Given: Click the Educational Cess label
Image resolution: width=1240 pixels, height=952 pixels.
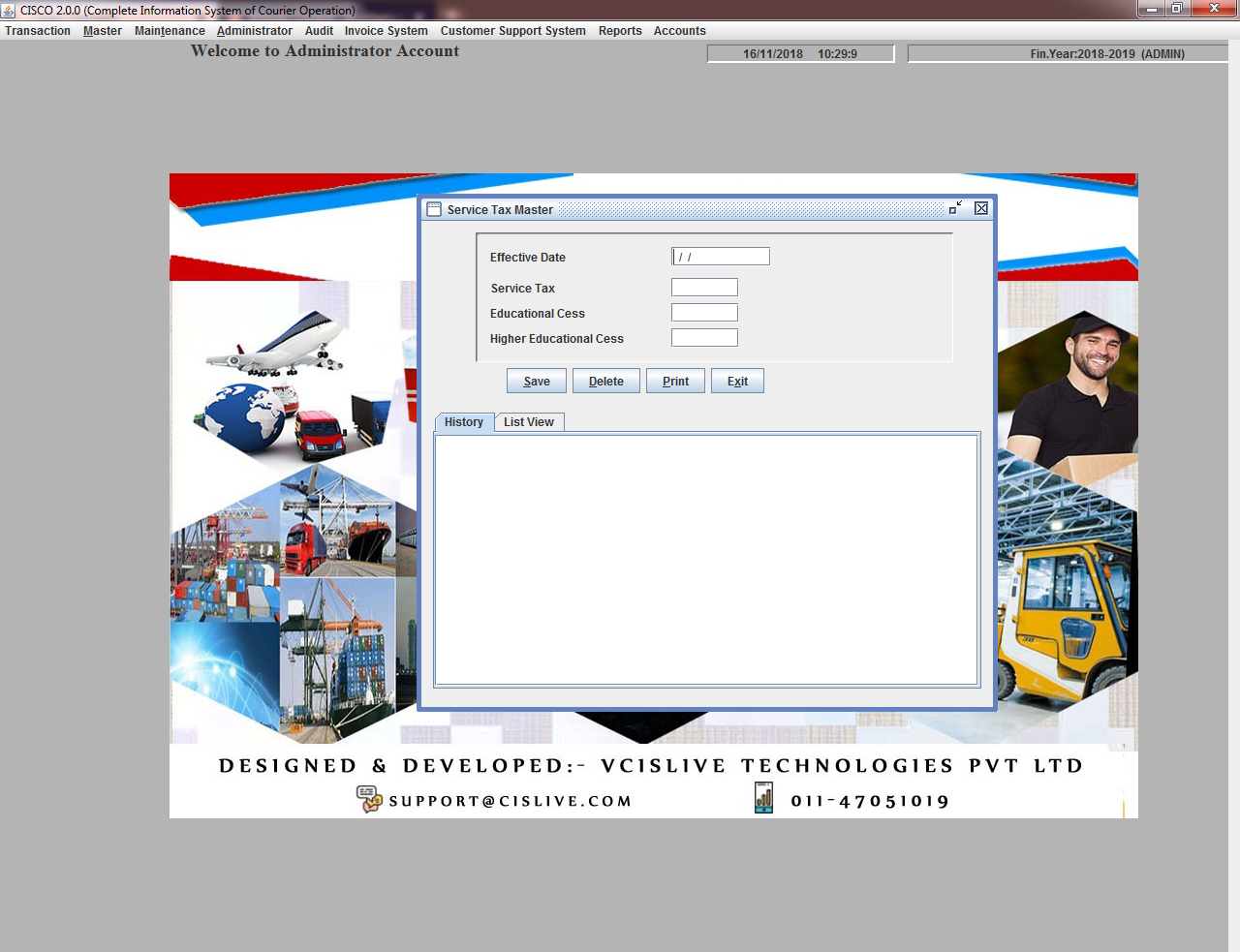Looking at the screenshot, I should [538, 314].
